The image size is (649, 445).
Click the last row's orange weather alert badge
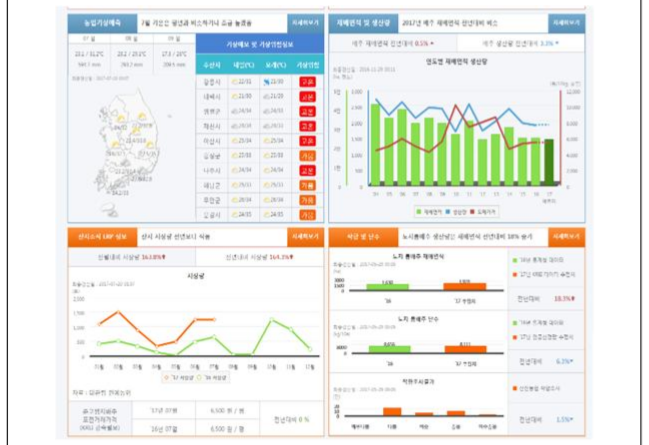pyautogui.click(x=307, y=214)
